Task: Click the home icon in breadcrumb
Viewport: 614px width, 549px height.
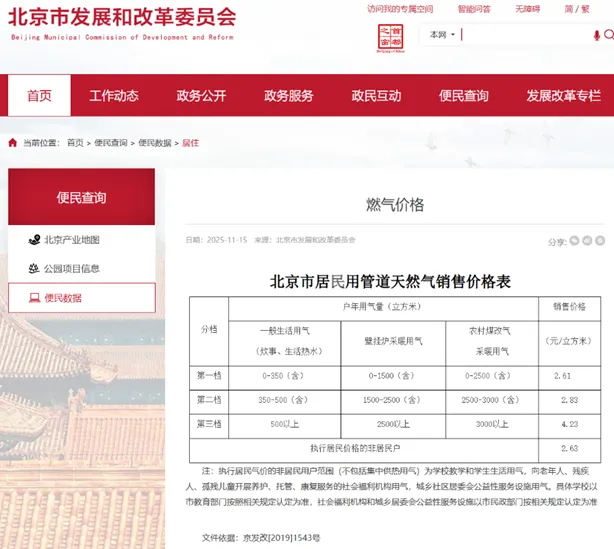Action: pos(13,143)
